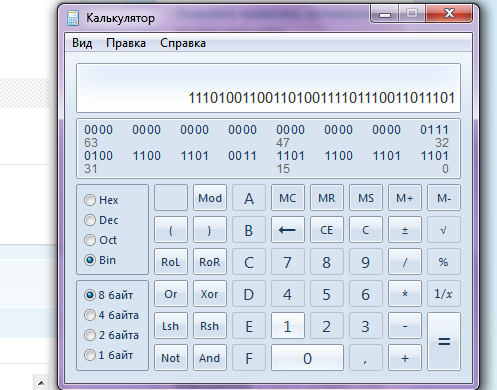
Task: Click the multiply asterisk button
Action: 405,294
